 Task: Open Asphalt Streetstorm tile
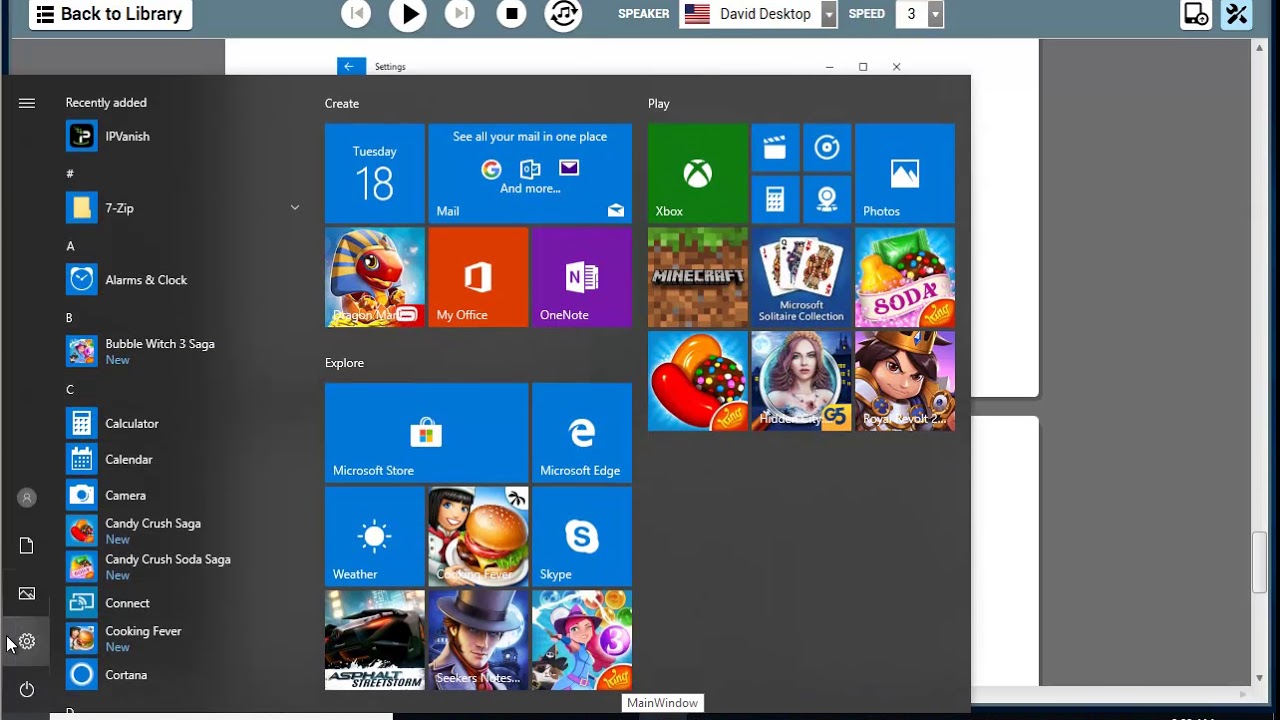tap(375, 640)
